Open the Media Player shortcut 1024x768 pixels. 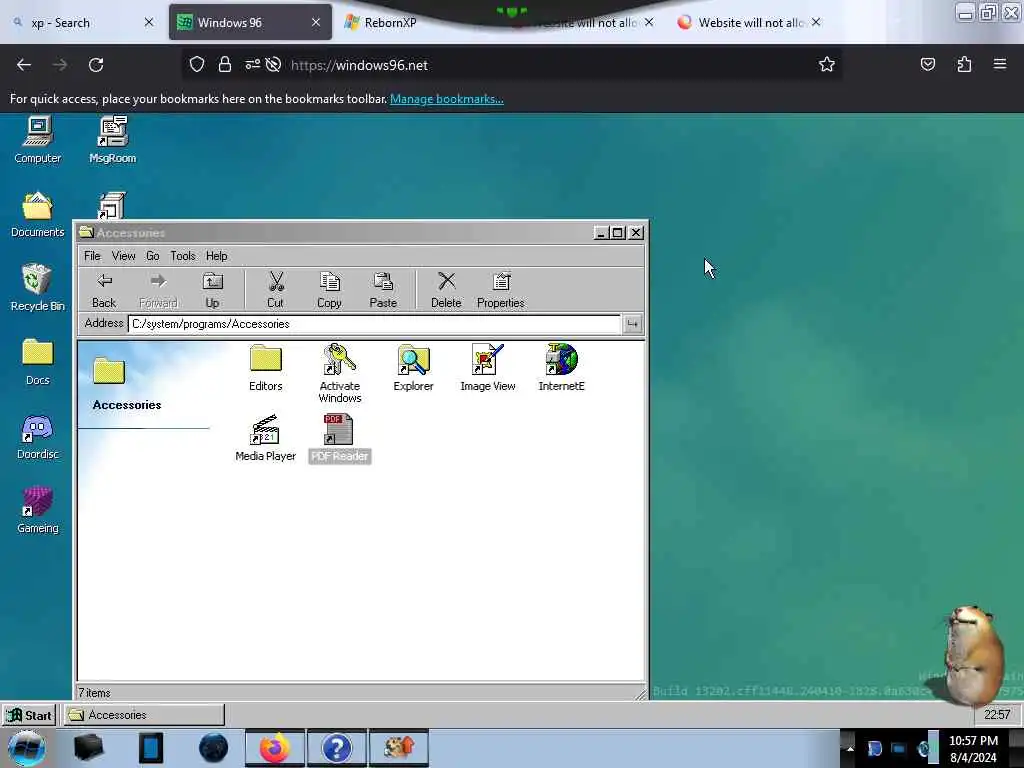pos(265,438)
